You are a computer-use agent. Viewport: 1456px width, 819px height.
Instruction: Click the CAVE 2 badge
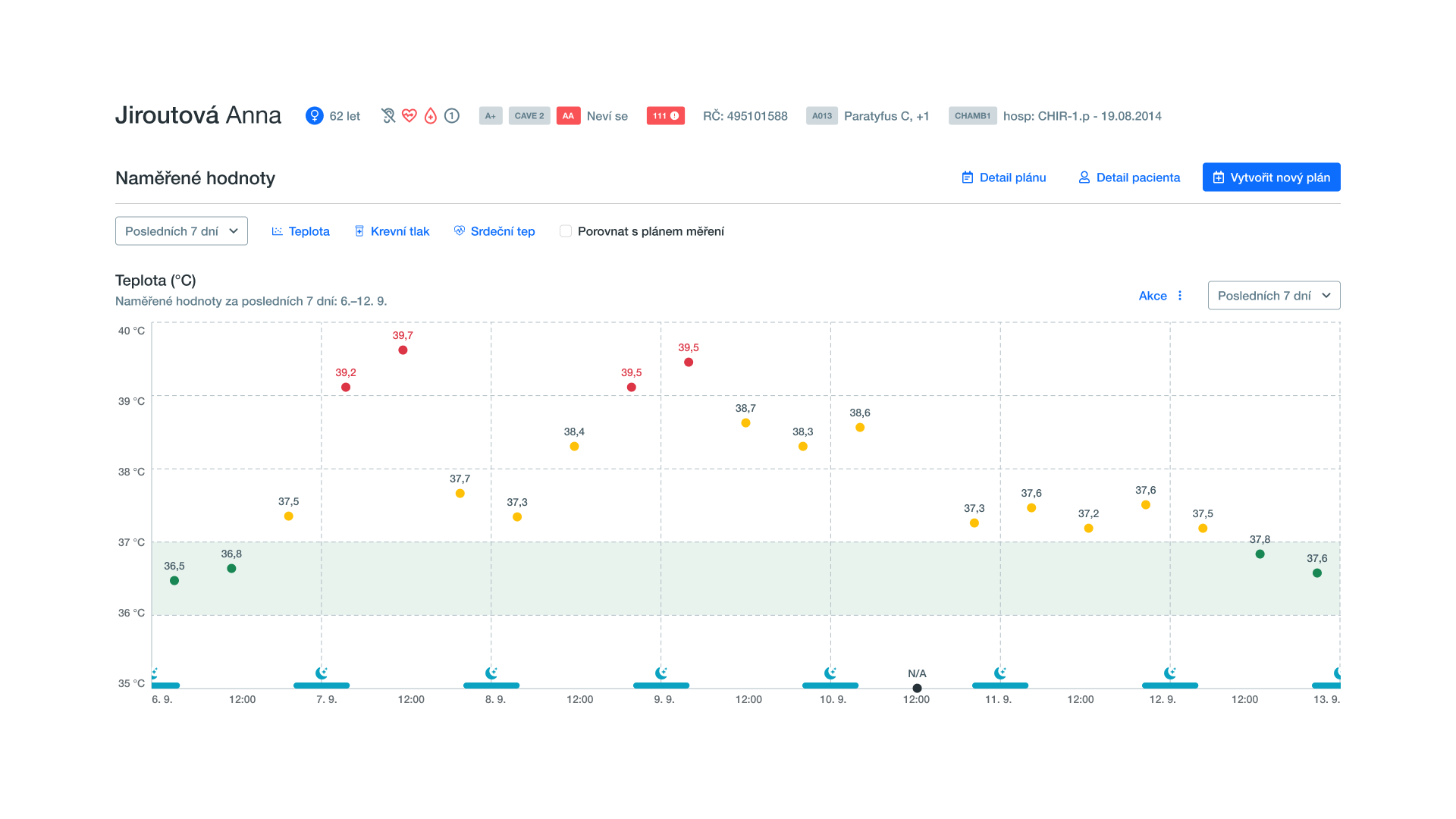pos(529,116)
